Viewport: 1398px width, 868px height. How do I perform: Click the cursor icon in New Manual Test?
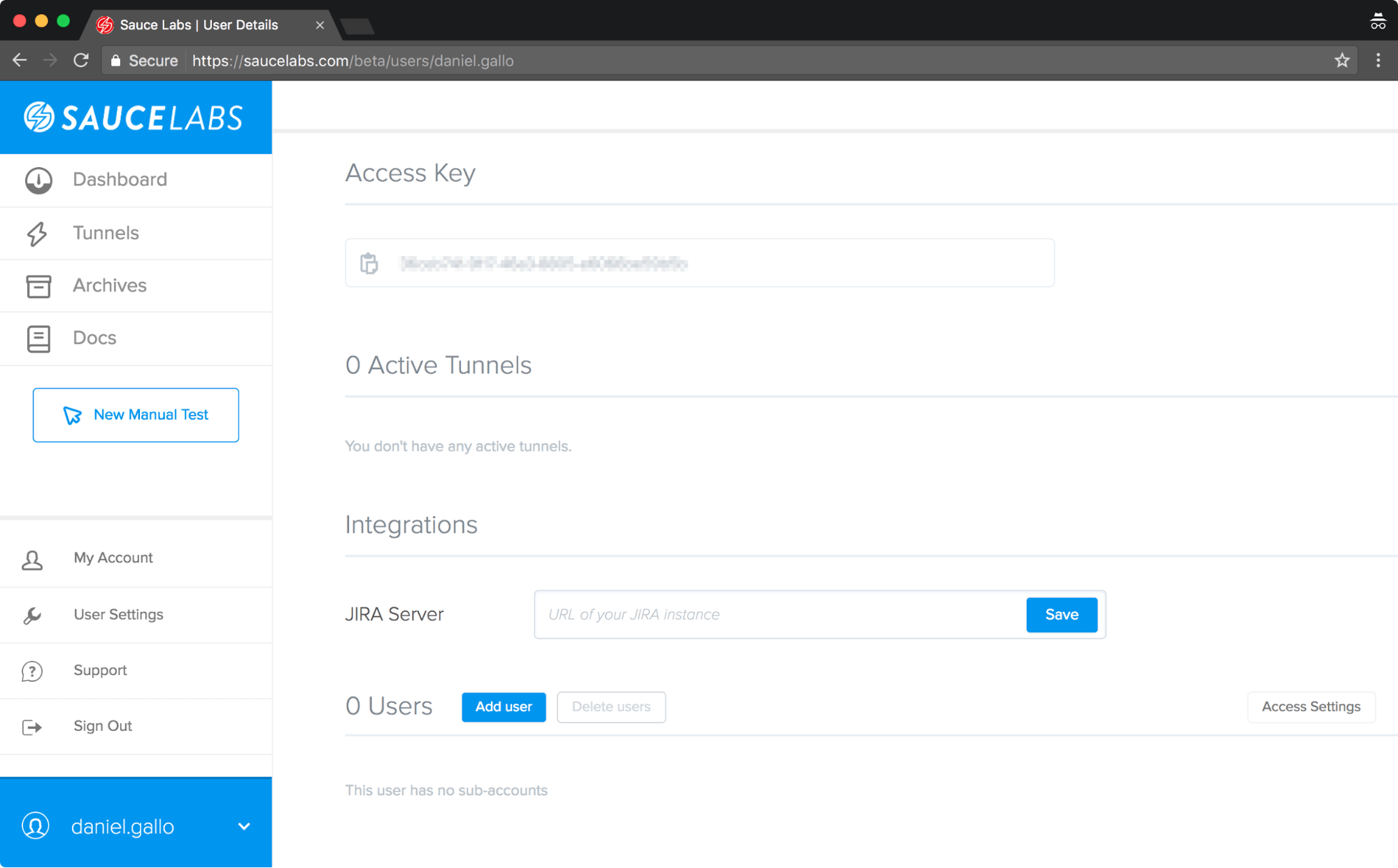pos(72,415)
